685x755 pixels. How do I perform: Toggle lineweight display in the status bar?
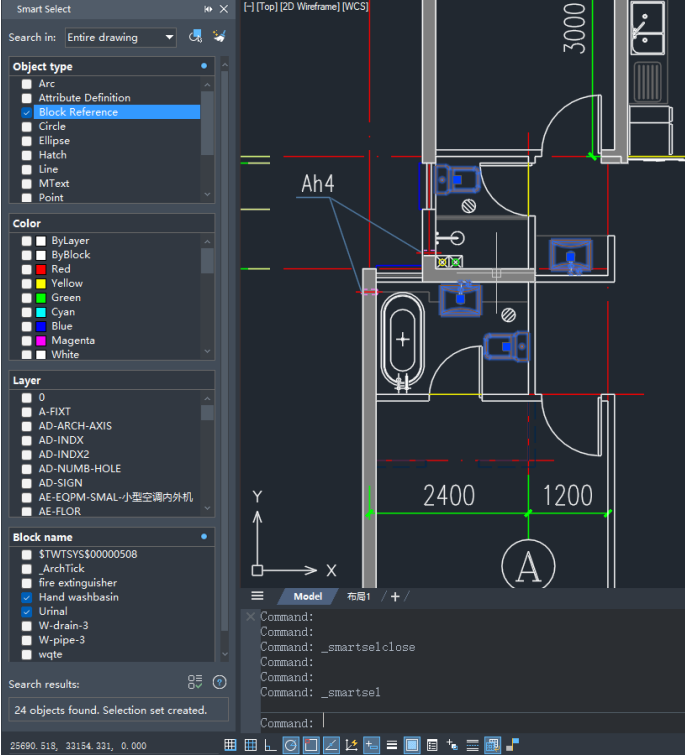point(392,744)
